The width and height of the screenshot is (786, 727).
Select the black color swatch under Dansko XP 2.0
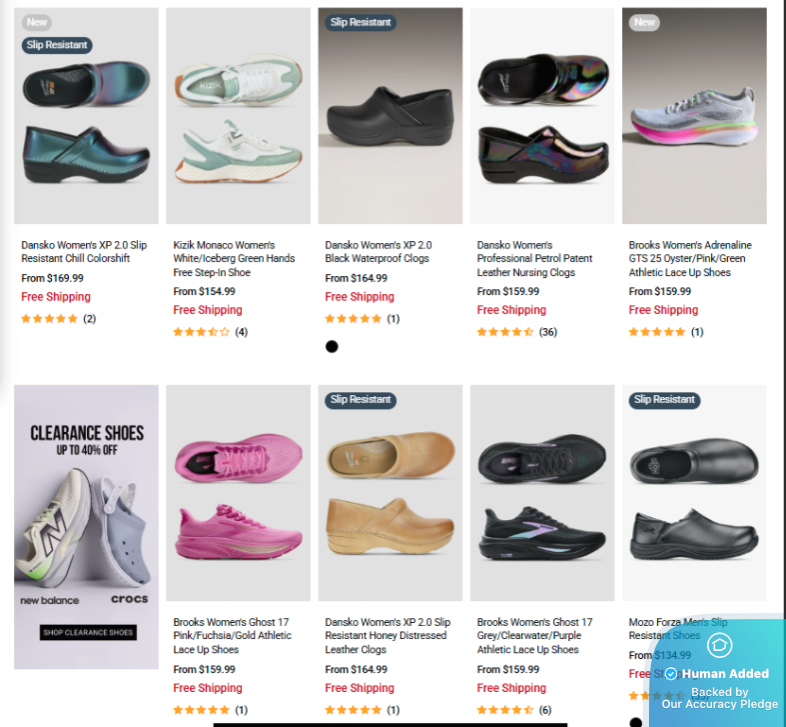click(331, 346)
